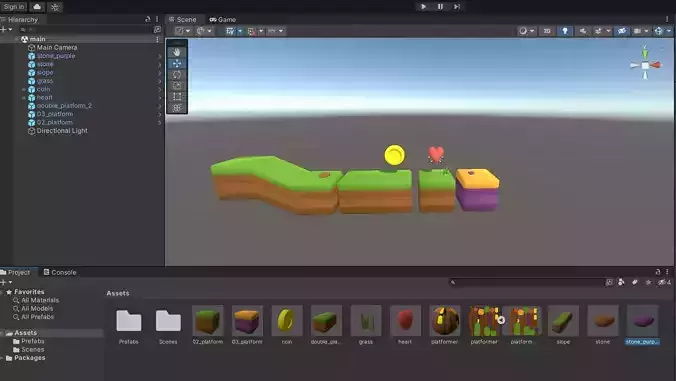
Task: Select All Materials under Favorites
Action: click(40, 300)
